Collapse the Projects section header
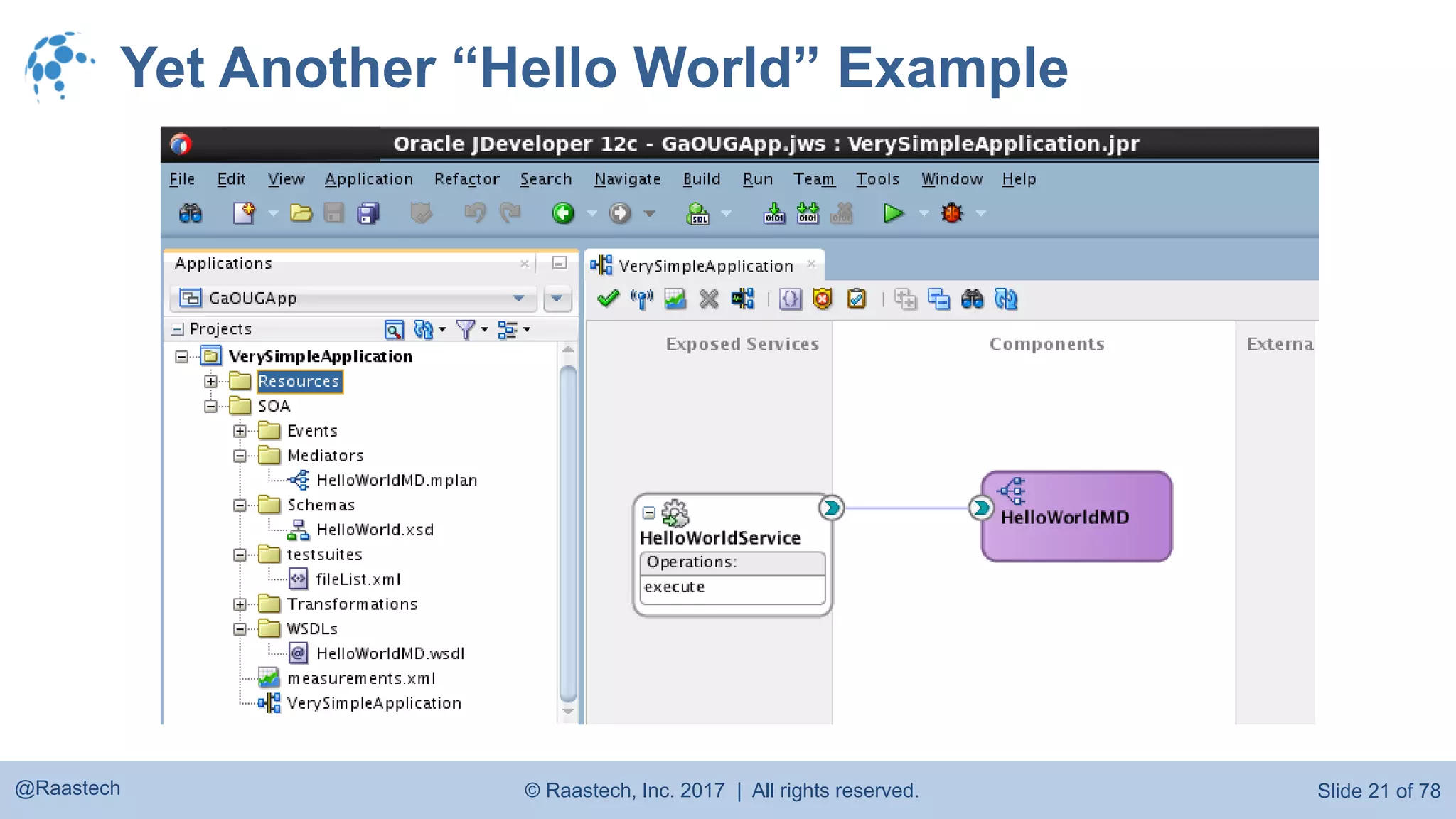The height and width of the screenshot is (819, 1456). tap(178, 329)
